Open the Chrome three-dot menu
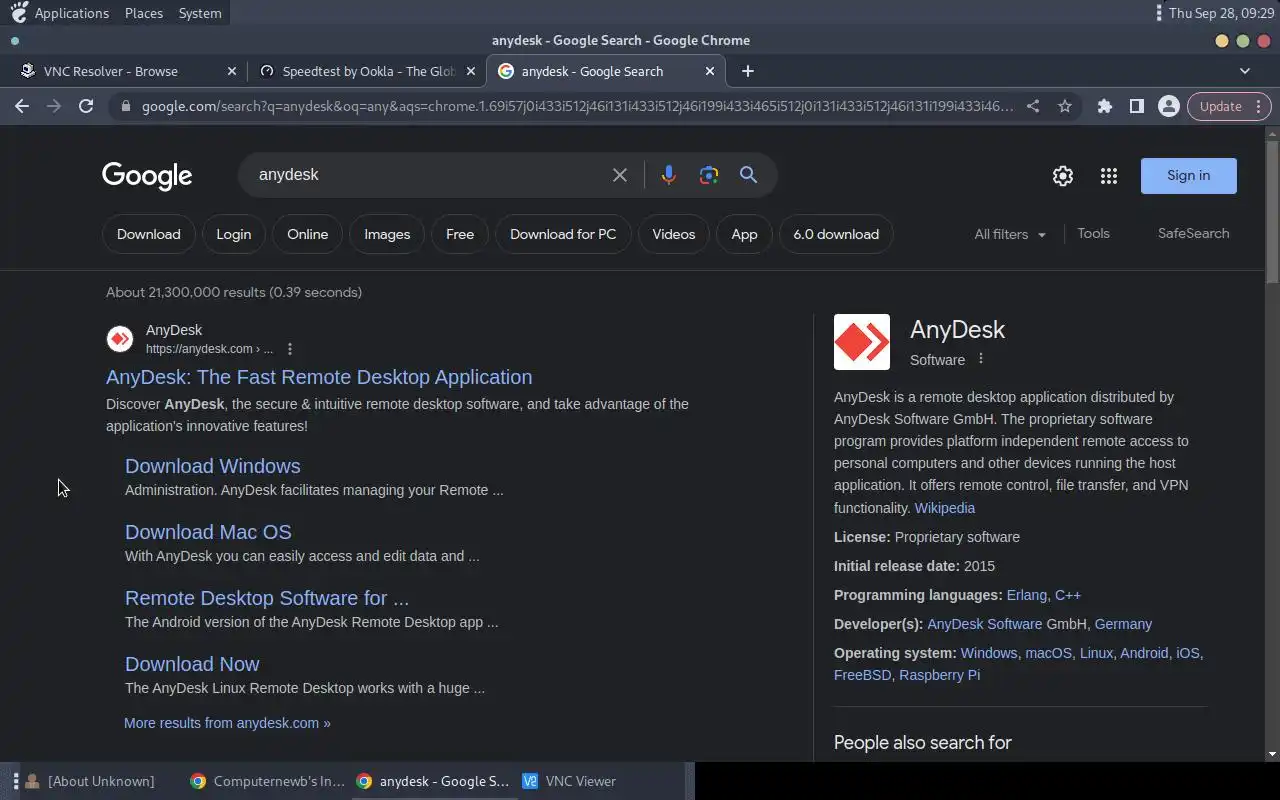Screen dimensions: 1280x800 1261,106
